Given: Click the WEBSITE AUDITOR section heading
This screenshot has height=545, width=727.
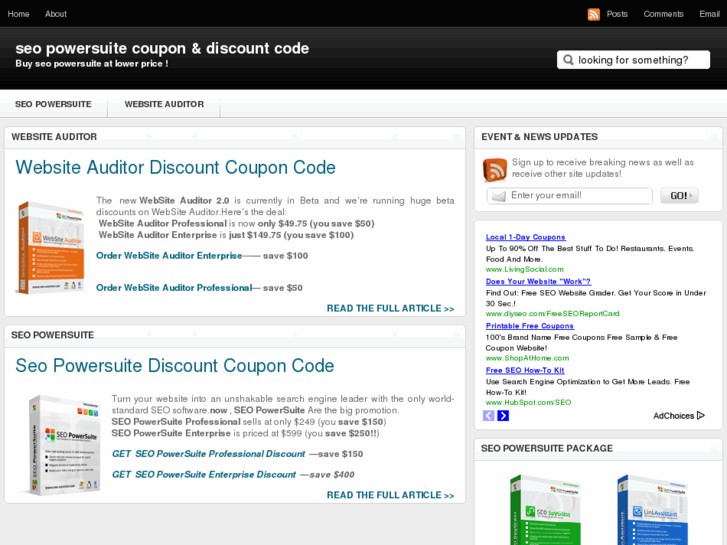Looking at the screenshot, I should coord(54,137).
